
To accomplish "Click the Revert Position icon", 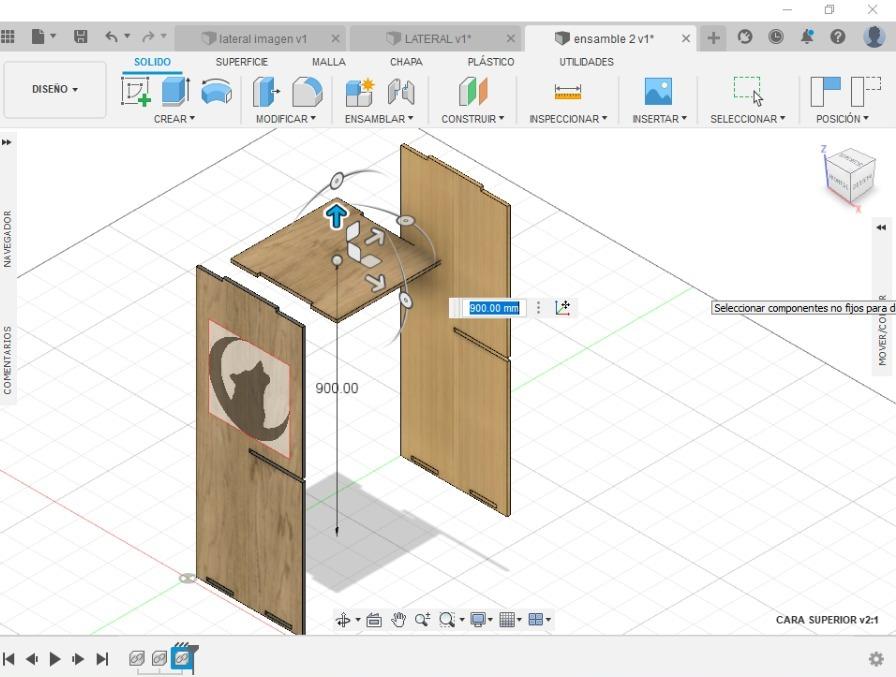I will tap(866, 91).
